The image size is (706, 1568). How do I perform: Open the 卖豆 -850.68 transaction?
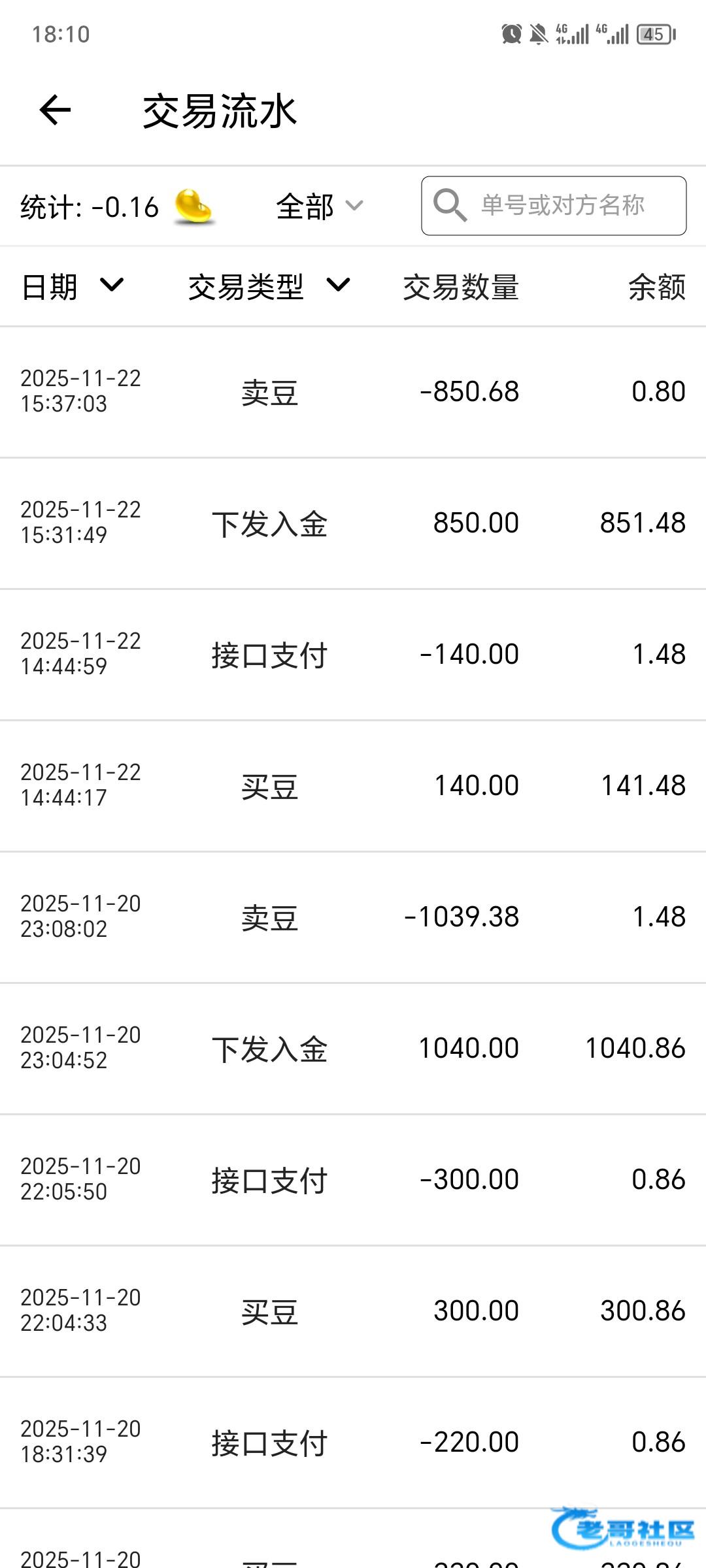click(353, 392)
